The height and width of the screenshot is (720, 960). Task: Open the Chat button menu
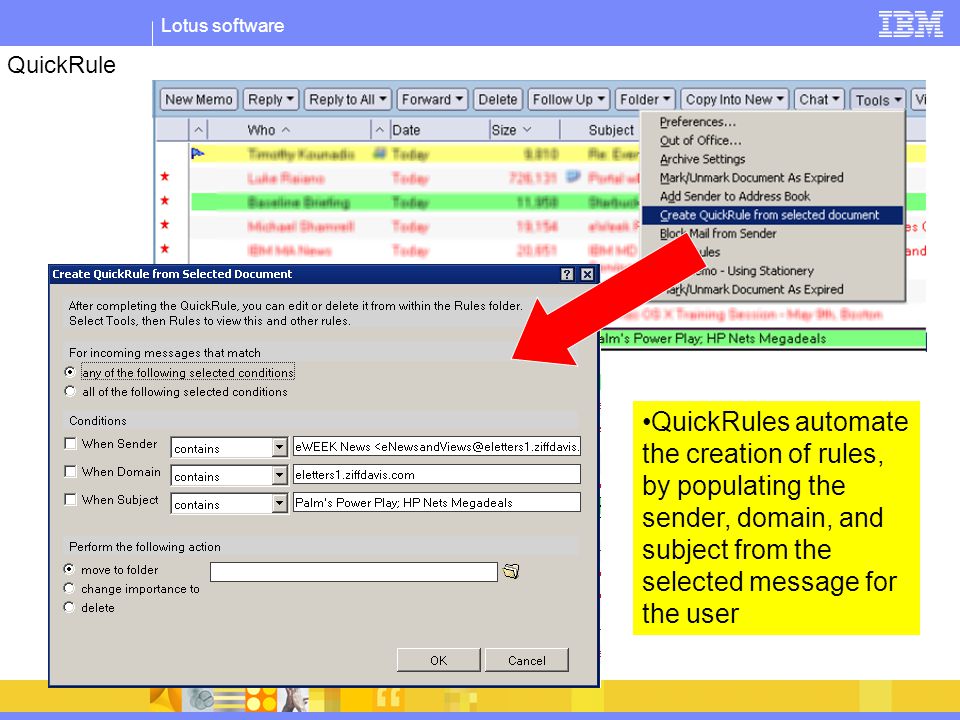[x=819, y=99]
